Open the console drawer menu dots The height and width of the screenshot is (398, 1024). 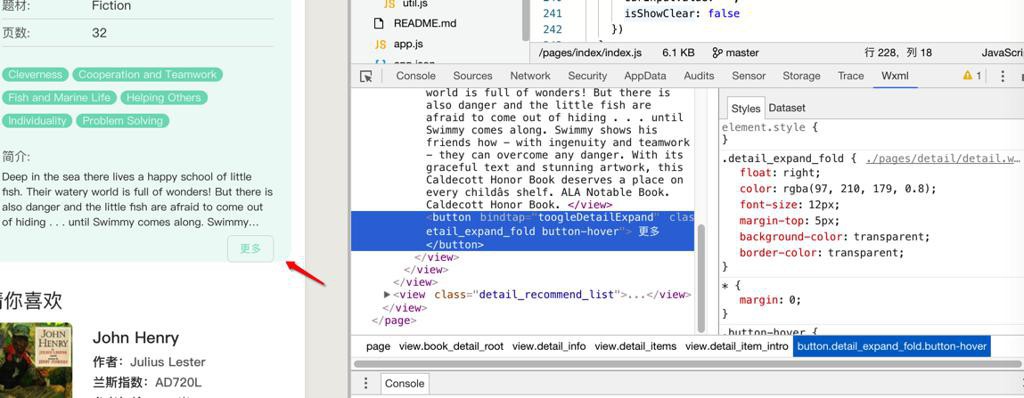366,384
